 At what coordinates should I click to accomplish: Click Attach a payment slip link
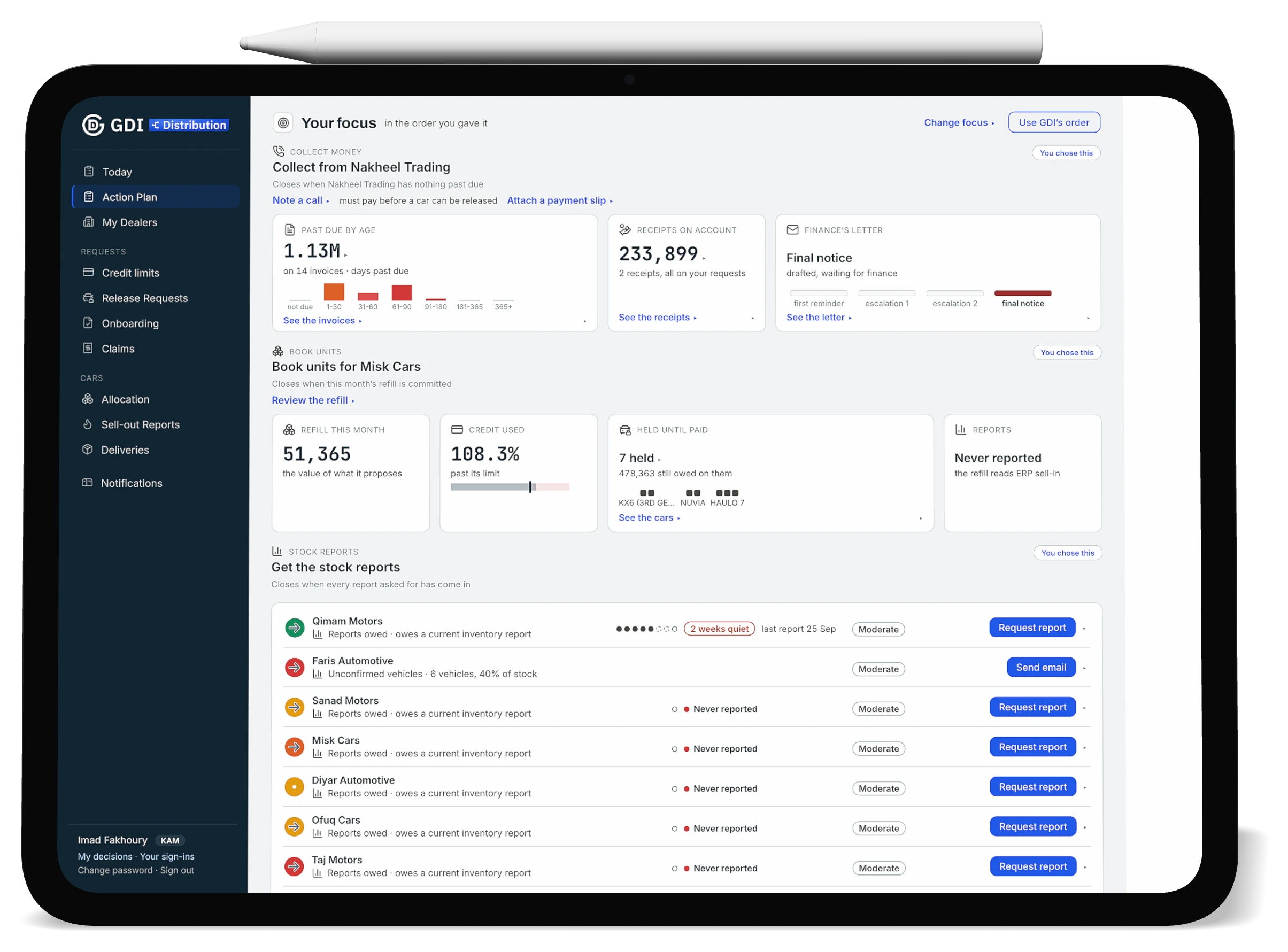click(x=560, y=200)
